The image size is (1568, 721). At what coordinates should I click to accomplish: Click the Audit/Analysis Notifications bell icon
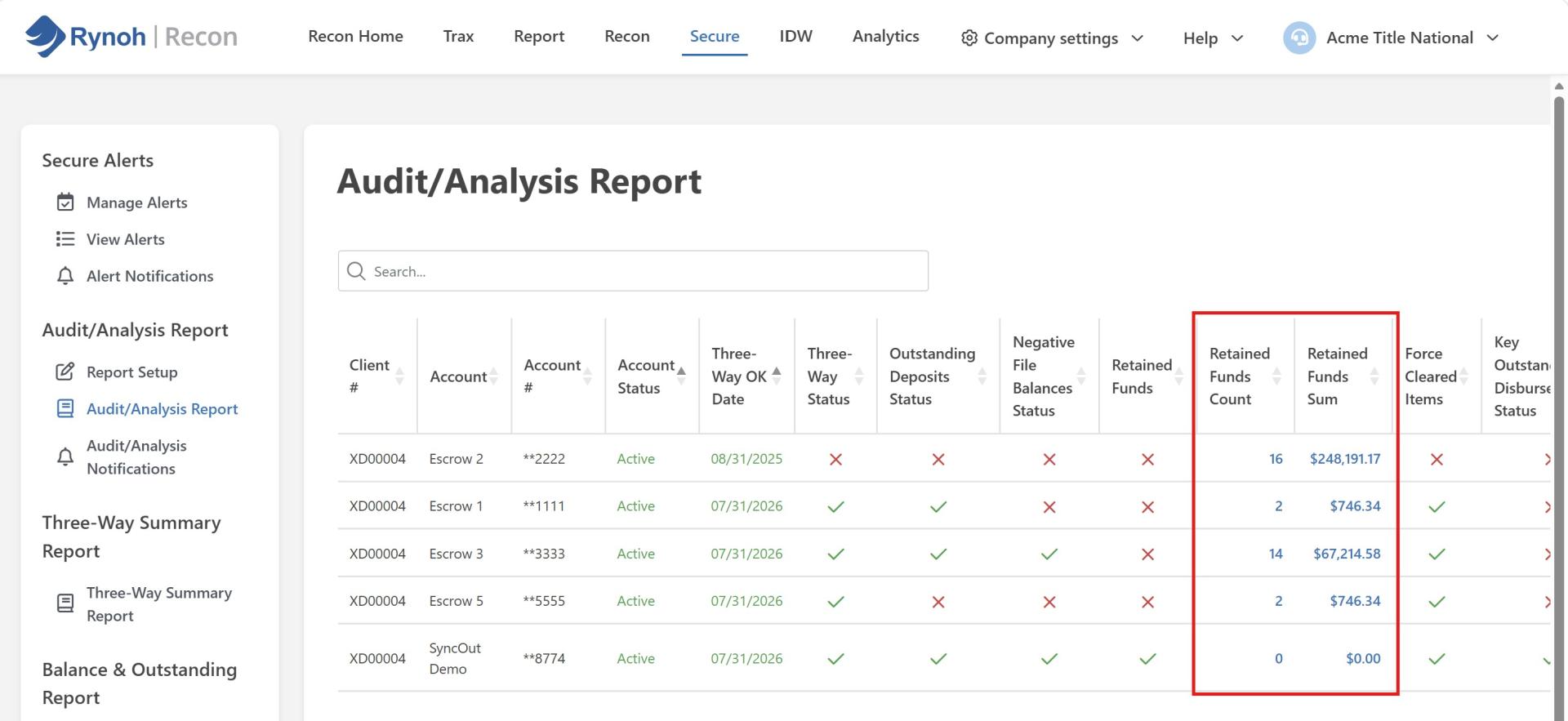[65, 456]
